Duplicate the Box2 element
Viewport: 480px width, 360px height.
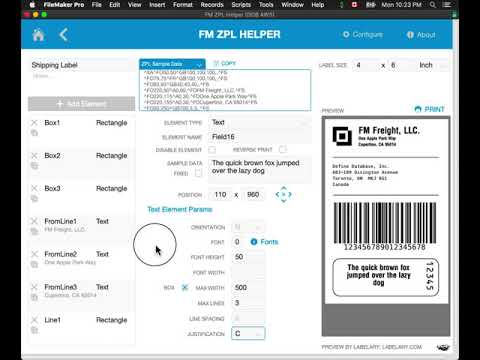(x=34, y=166)
